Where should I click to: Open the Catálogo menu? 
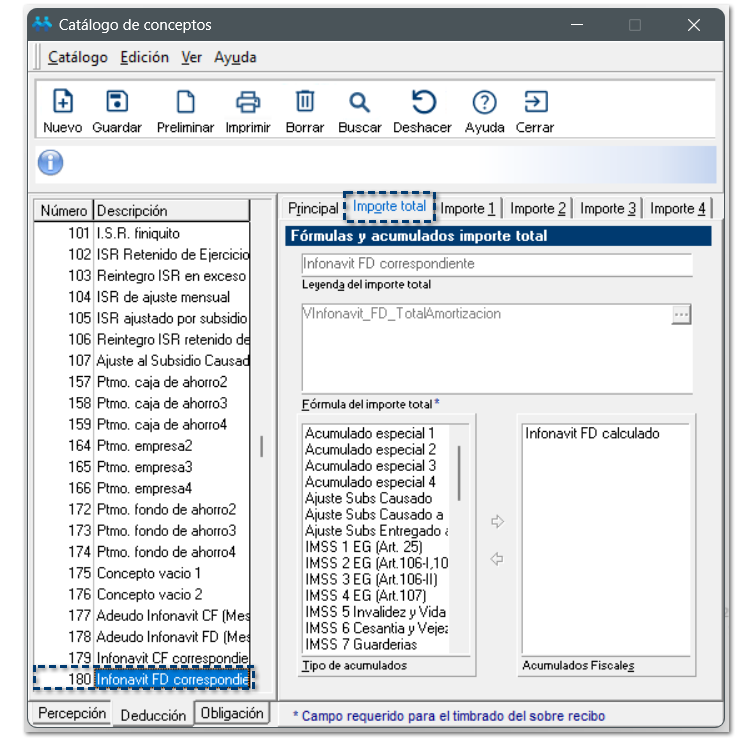(x=77, y=57)
